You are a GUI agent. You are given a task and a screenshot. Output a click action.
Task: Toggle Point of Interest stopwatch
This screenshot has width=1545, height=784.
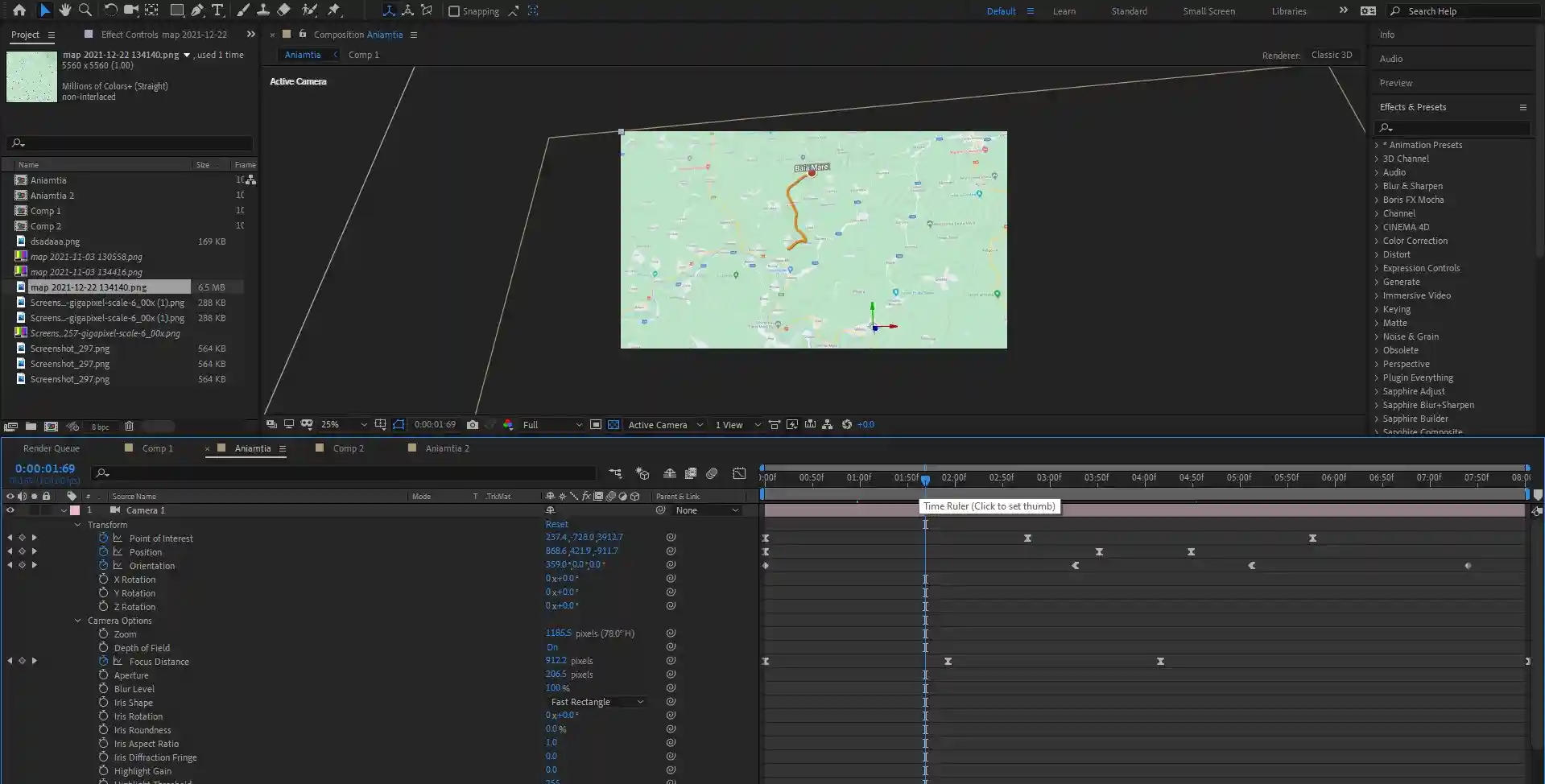click(x=103, y=538)
